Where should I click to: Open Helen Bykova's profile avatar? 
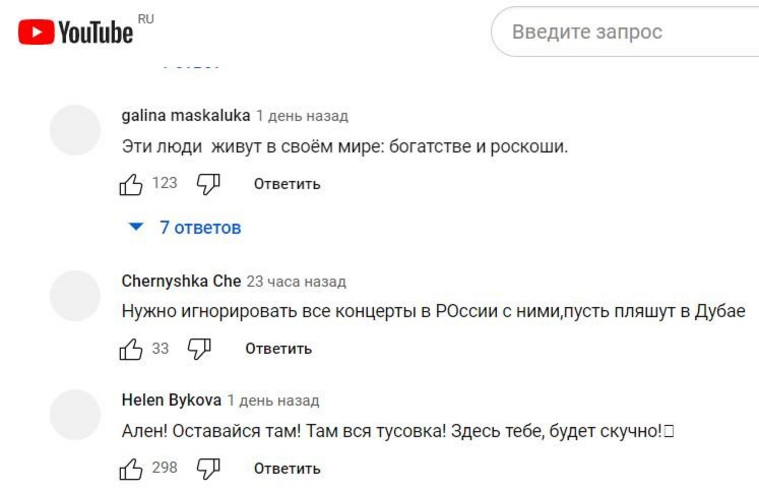pyautogui.click(x=76, y=415)
